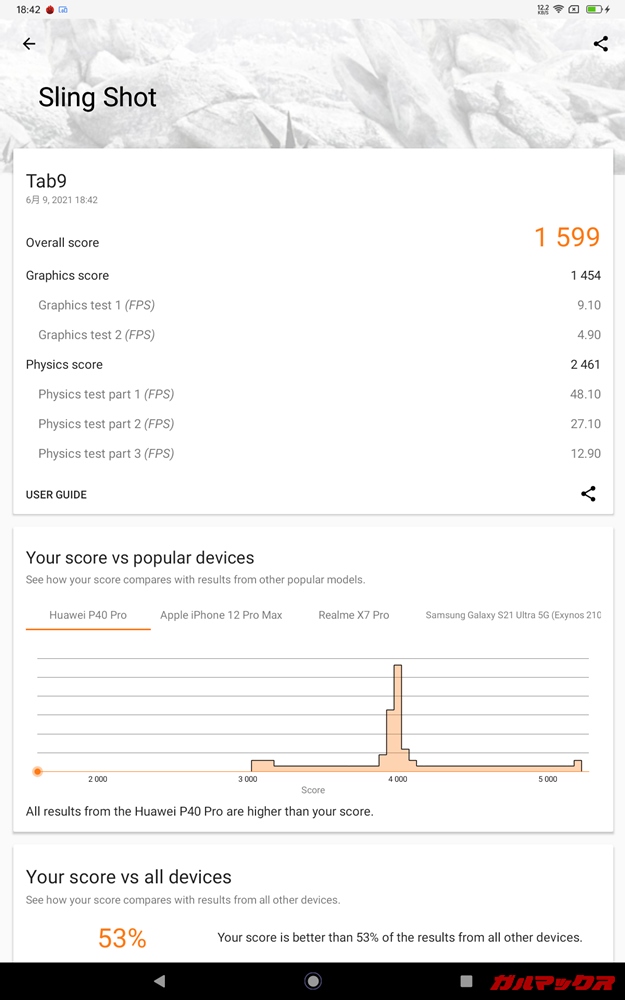Open the USER GUIDE link
625x1000 pixels.
click(x=56, y=495)
